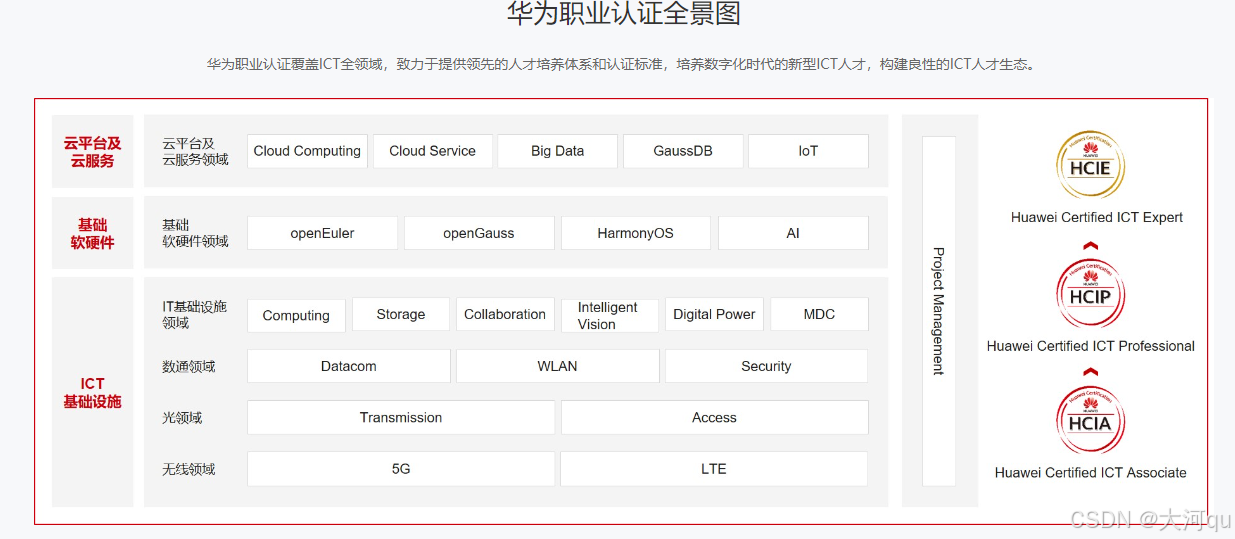The height and width of the screenshot is (539, 1235).
Task: Select the Digital Power certification box
Action: pyautogui.click(x=714, y=315)
